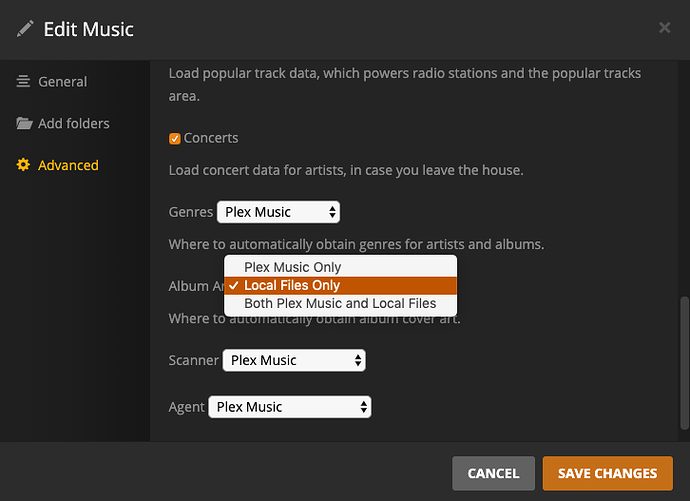Click the pencil icon beside Edit Music
Screen dimensions: 690x501
coord(25,28)
